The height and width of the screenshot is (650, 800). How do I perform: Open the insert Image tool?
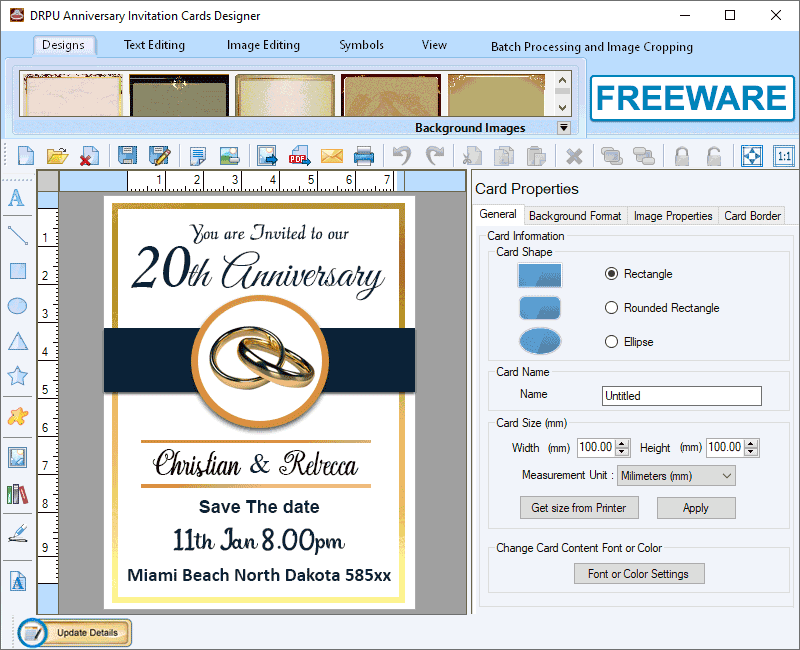click(16, 457)
